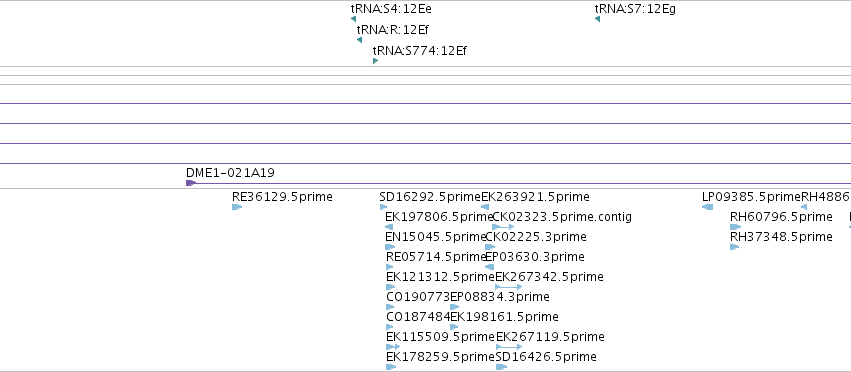The width and height of the screenshot is (851, 372).
Task: Click the LP09385.5prime EST arrow
Action: (707, 207)
